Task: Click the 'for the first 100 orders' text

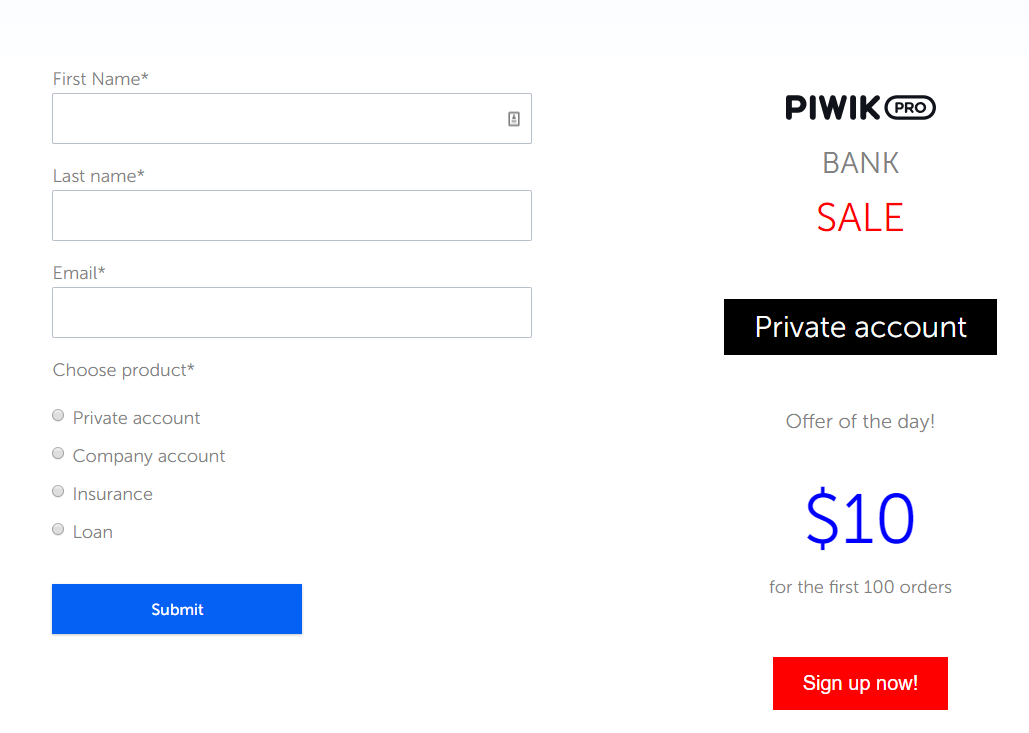Action: [x=860, y=587]
